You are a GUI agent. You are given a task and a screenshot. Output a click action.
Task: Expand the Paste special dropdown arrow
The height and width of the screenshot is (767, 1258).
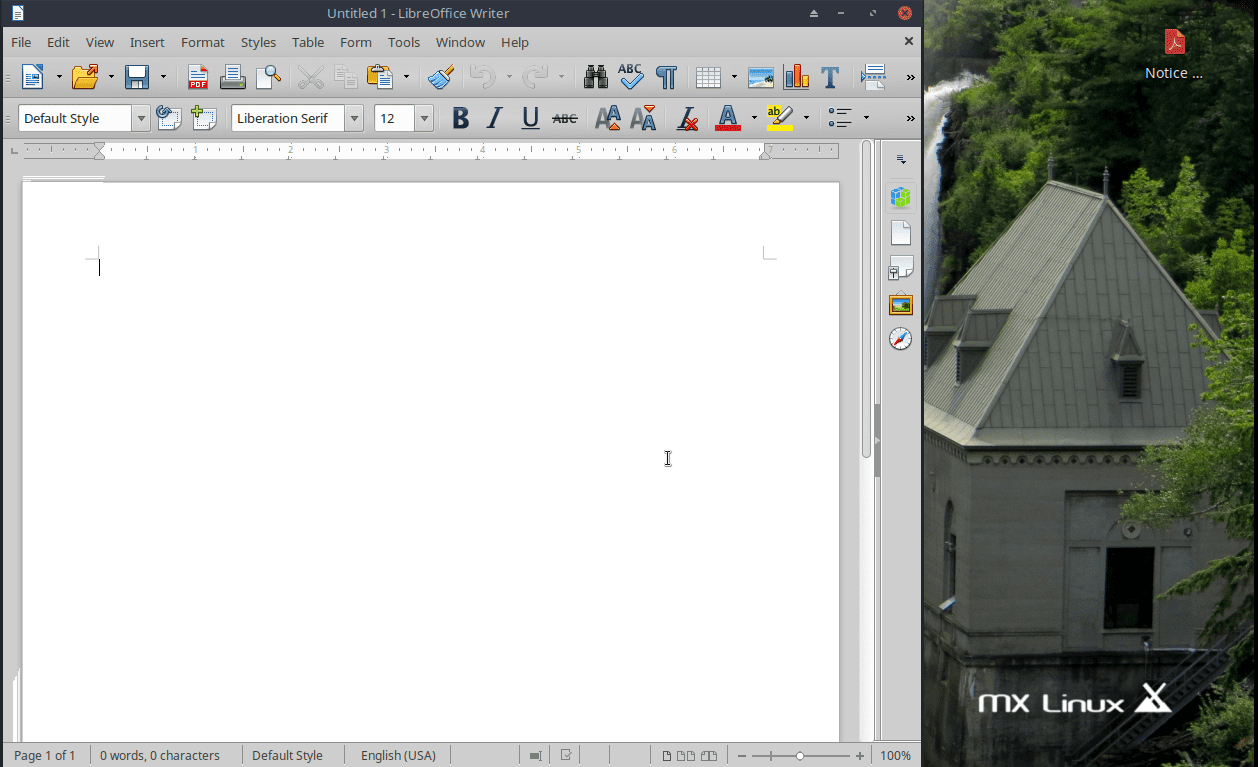(406, 77)
